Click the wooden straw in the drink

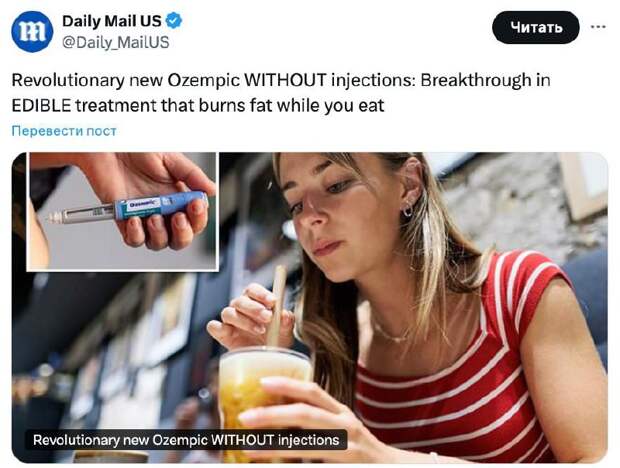pyautogui.click(x=276, y=306)
